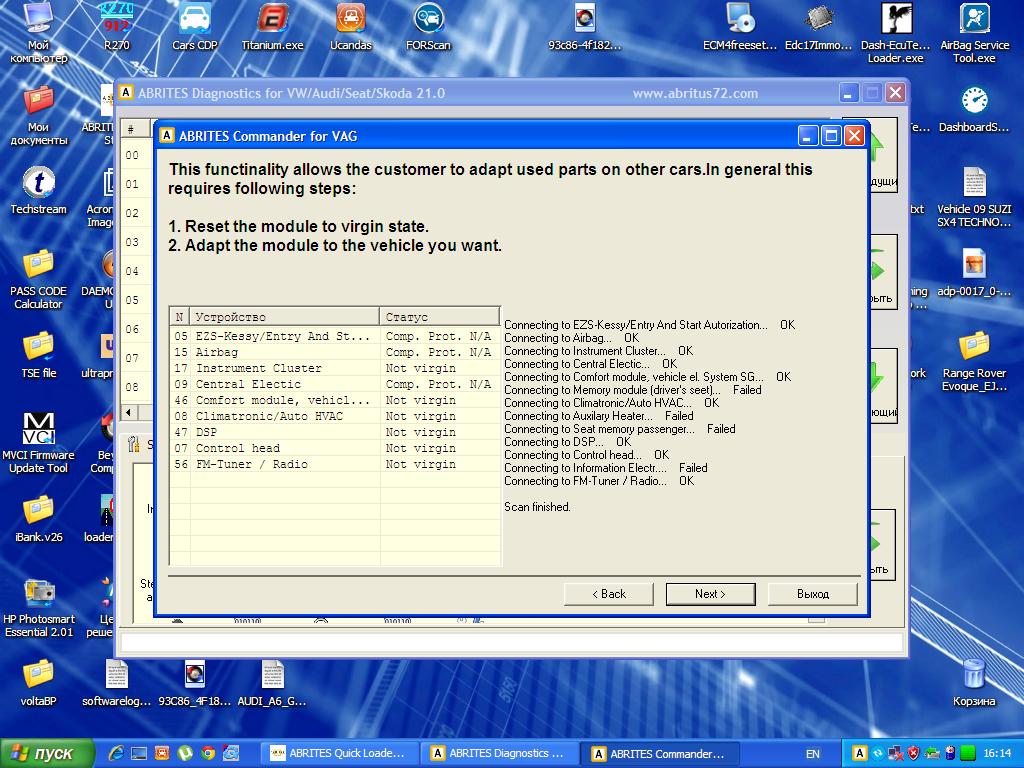Screen dimensions: 1024x768
Task: Select the EZS-Kessy/Entry And St... row
Action: 335,336
